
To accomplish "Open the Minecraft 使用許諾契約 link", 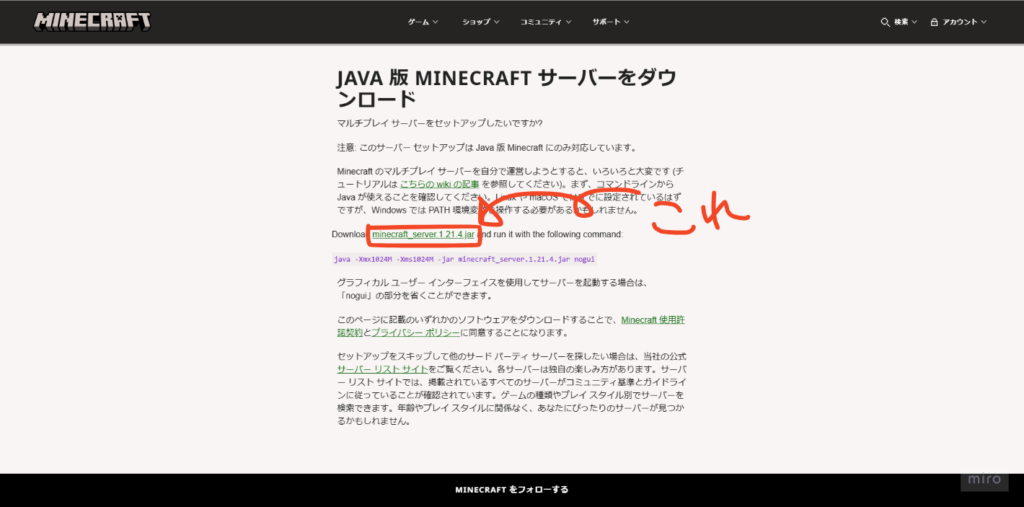I will 654,320.
